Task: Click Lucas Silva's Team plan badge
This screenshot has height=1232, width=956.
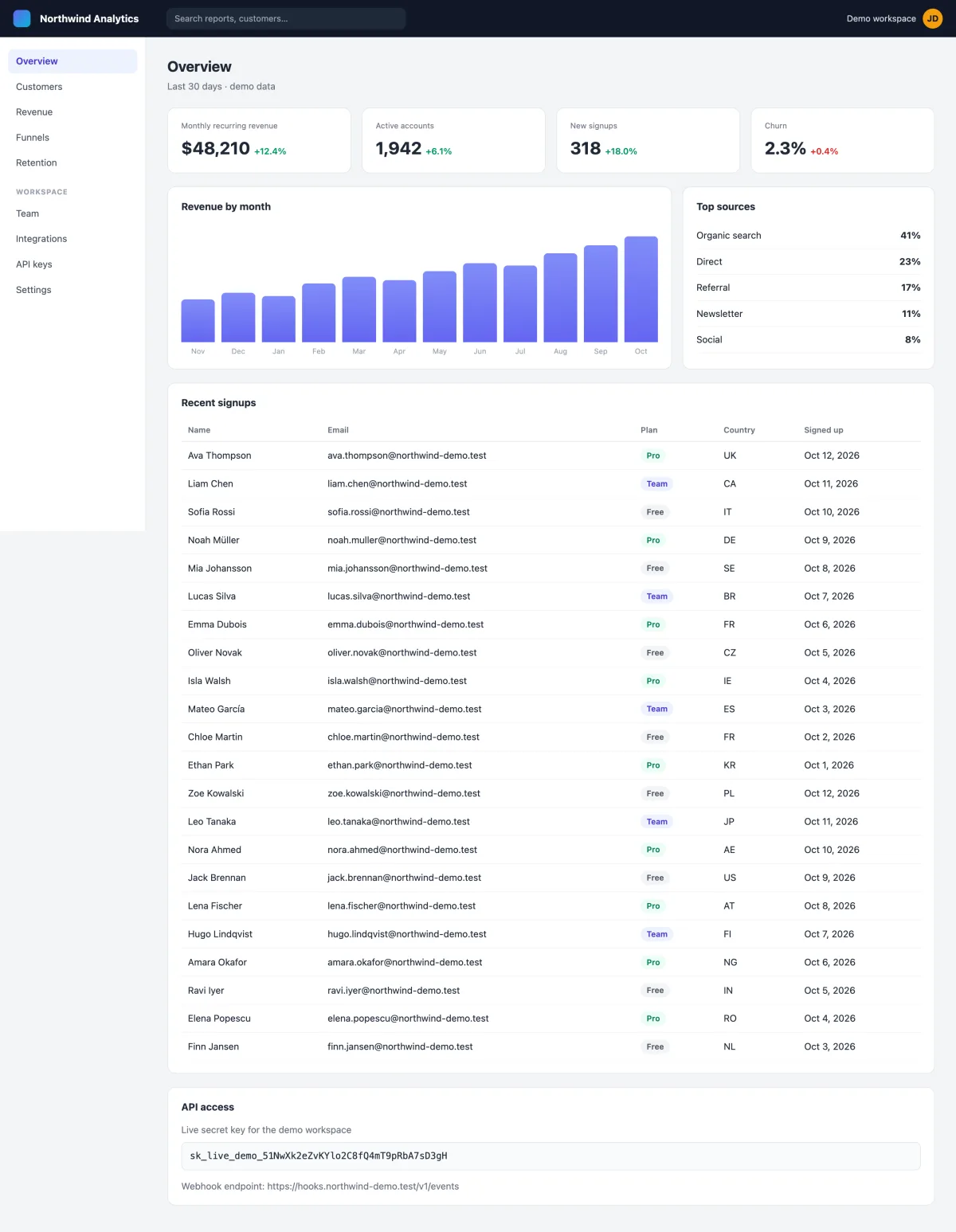Action: pos(657,596)
